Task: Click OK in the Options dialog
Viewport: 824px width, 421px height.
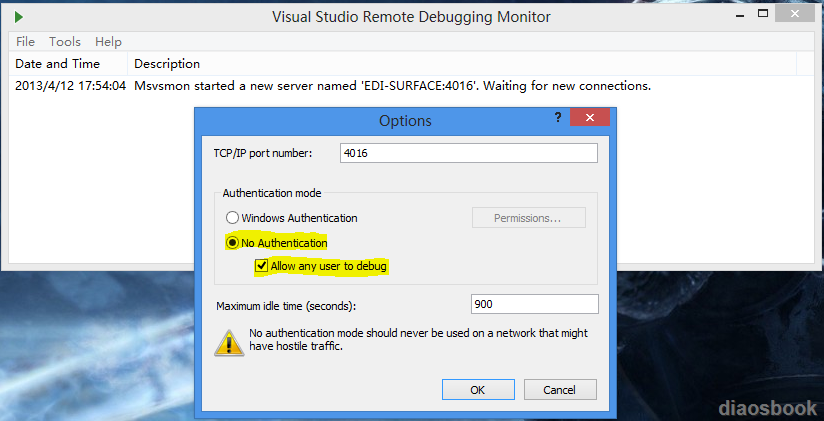Action: pyautogui.click(x=478, y=390)
